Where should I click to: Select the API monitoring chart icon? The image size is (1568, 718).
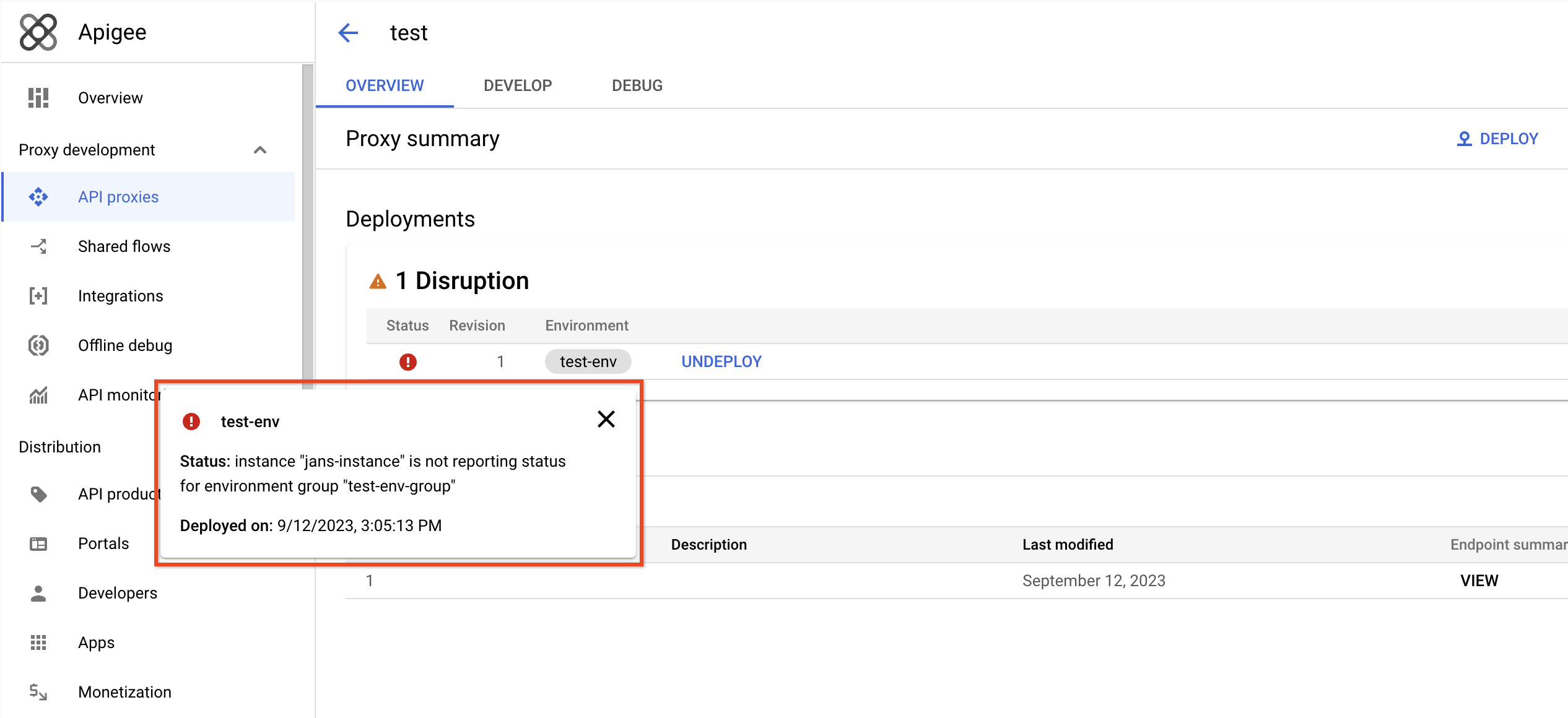pyautogui.click(x=38, y=395)
